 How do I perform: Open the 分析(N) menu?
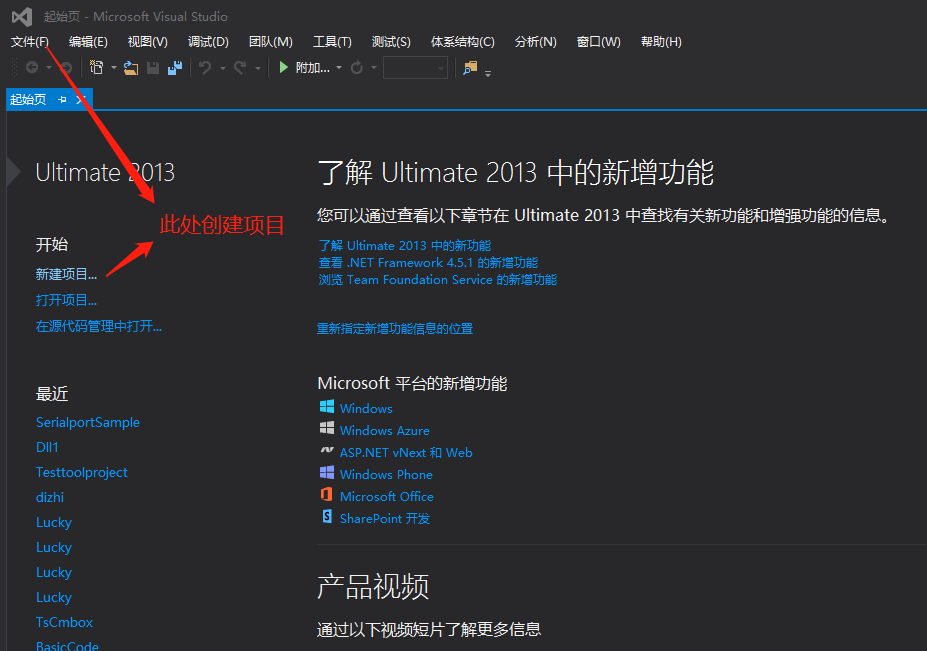(536, 42)
